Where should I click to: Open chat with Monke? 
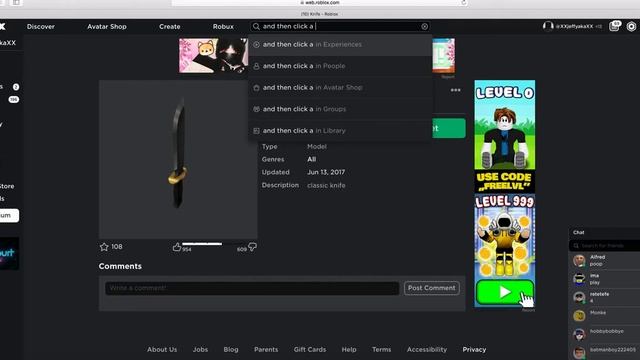tap(604, 316)
